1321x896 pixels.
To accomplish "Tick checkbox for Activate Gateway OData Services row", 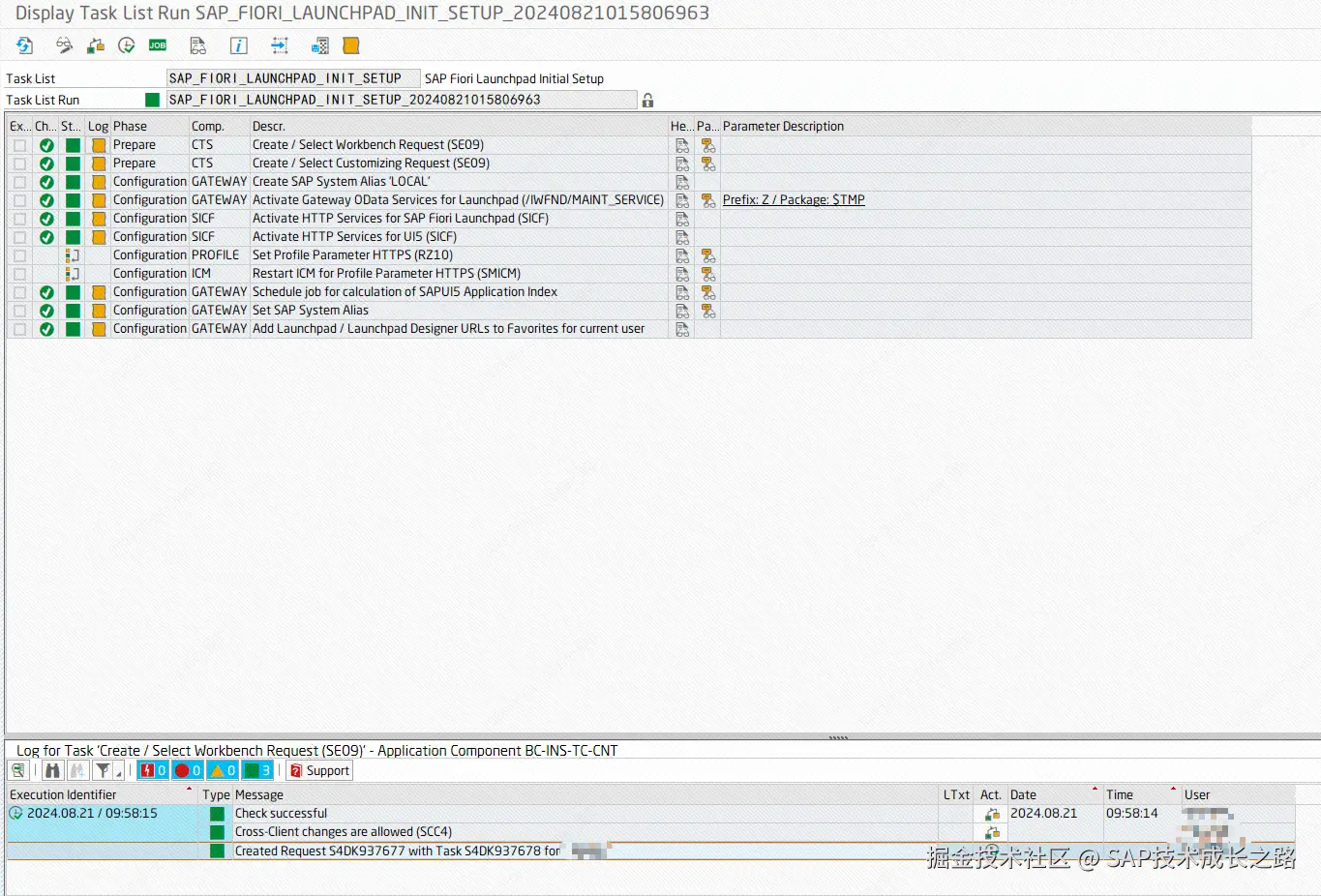I will (x=19, y=200).
